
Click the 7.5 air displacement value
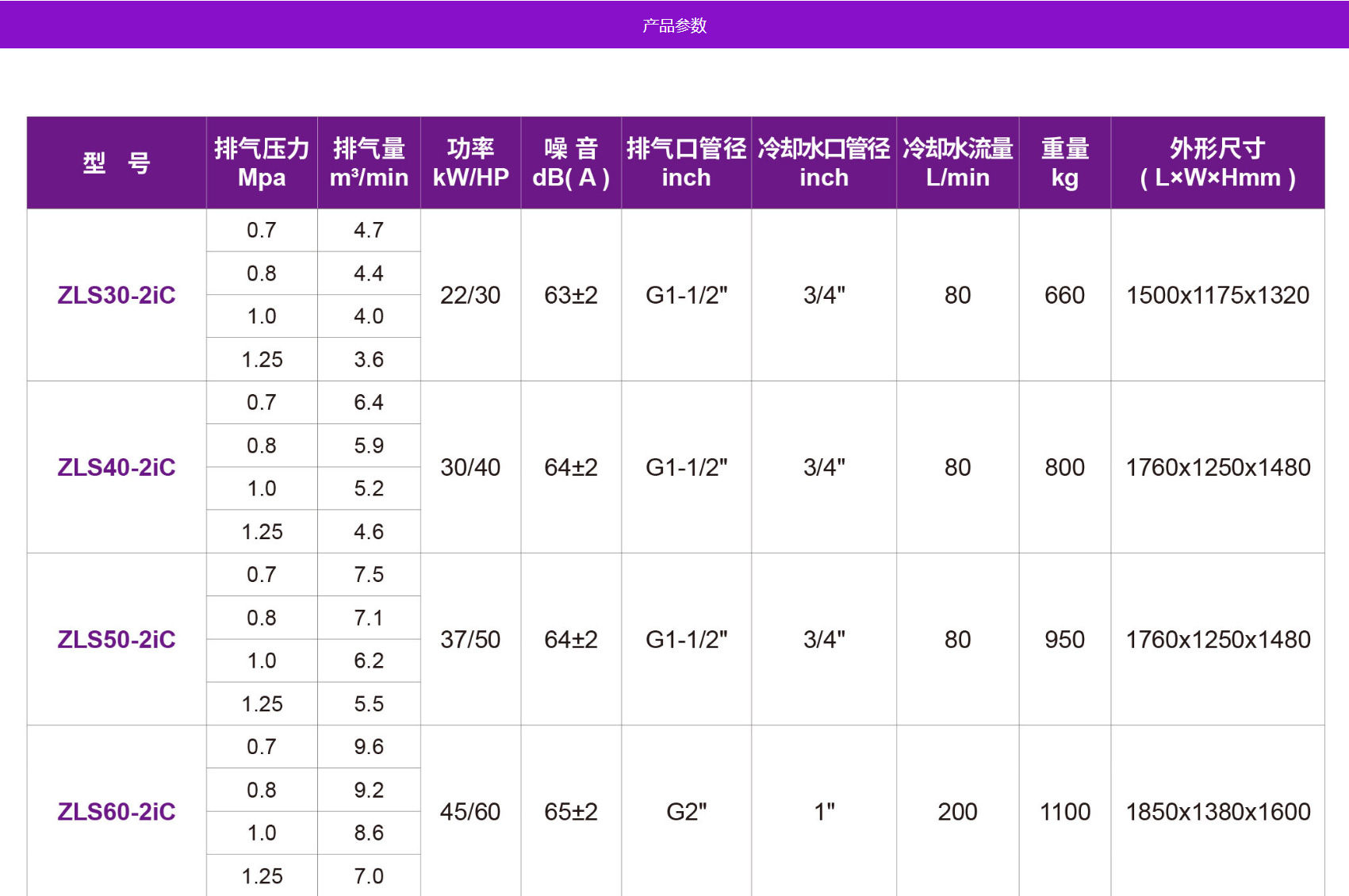click(x=369, y=574)
